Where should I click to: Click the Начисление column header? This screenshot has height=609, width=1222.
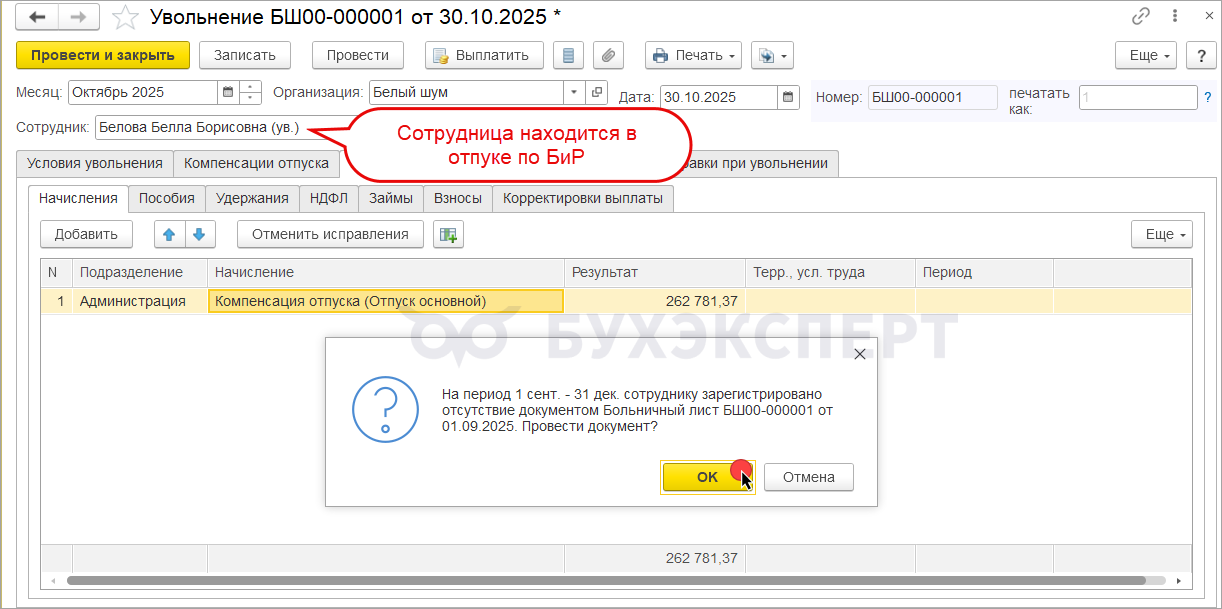pyautogui.click(x=385, y=272)
